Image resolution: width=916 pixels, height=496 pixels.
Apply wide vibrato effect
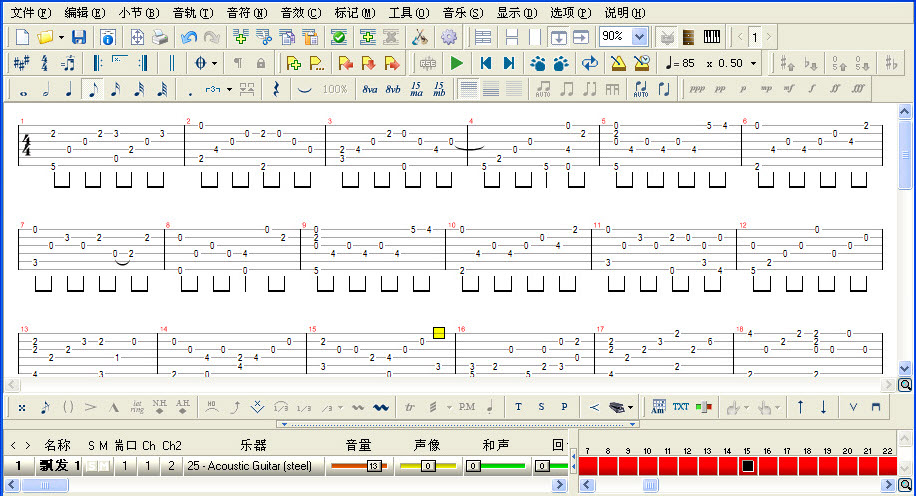(381, 407)
